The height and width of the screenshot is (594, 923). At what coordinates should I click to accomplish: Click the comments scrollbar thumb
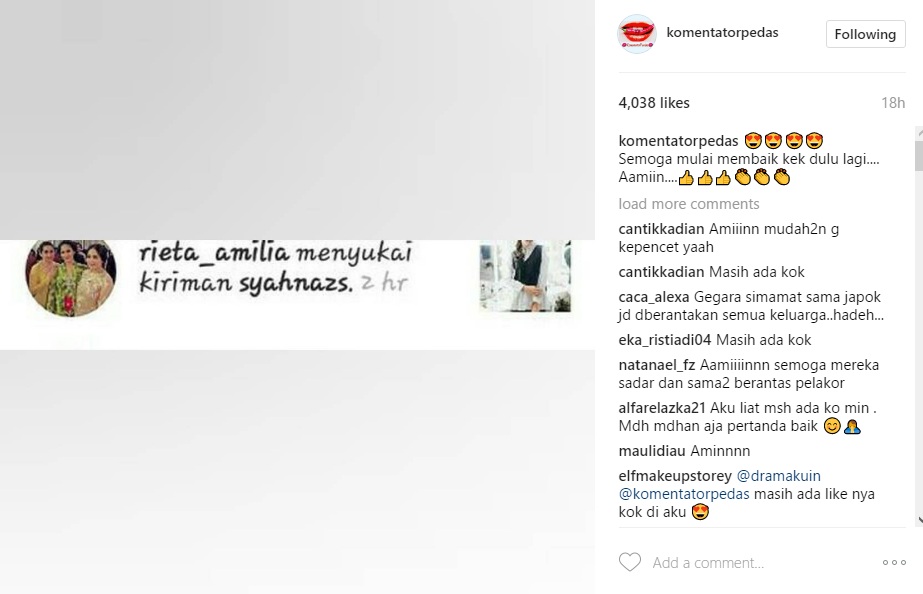[918, 155]
